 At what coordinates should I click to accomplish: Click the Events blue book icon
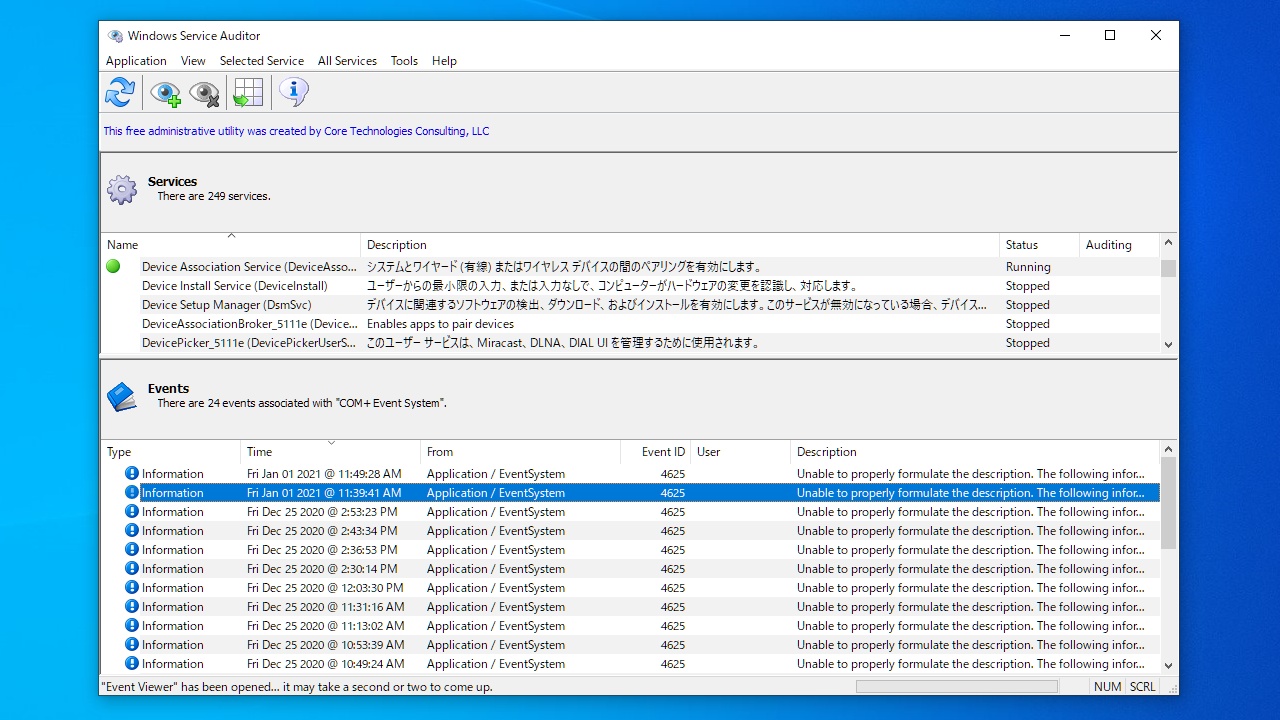pos(122,397)
